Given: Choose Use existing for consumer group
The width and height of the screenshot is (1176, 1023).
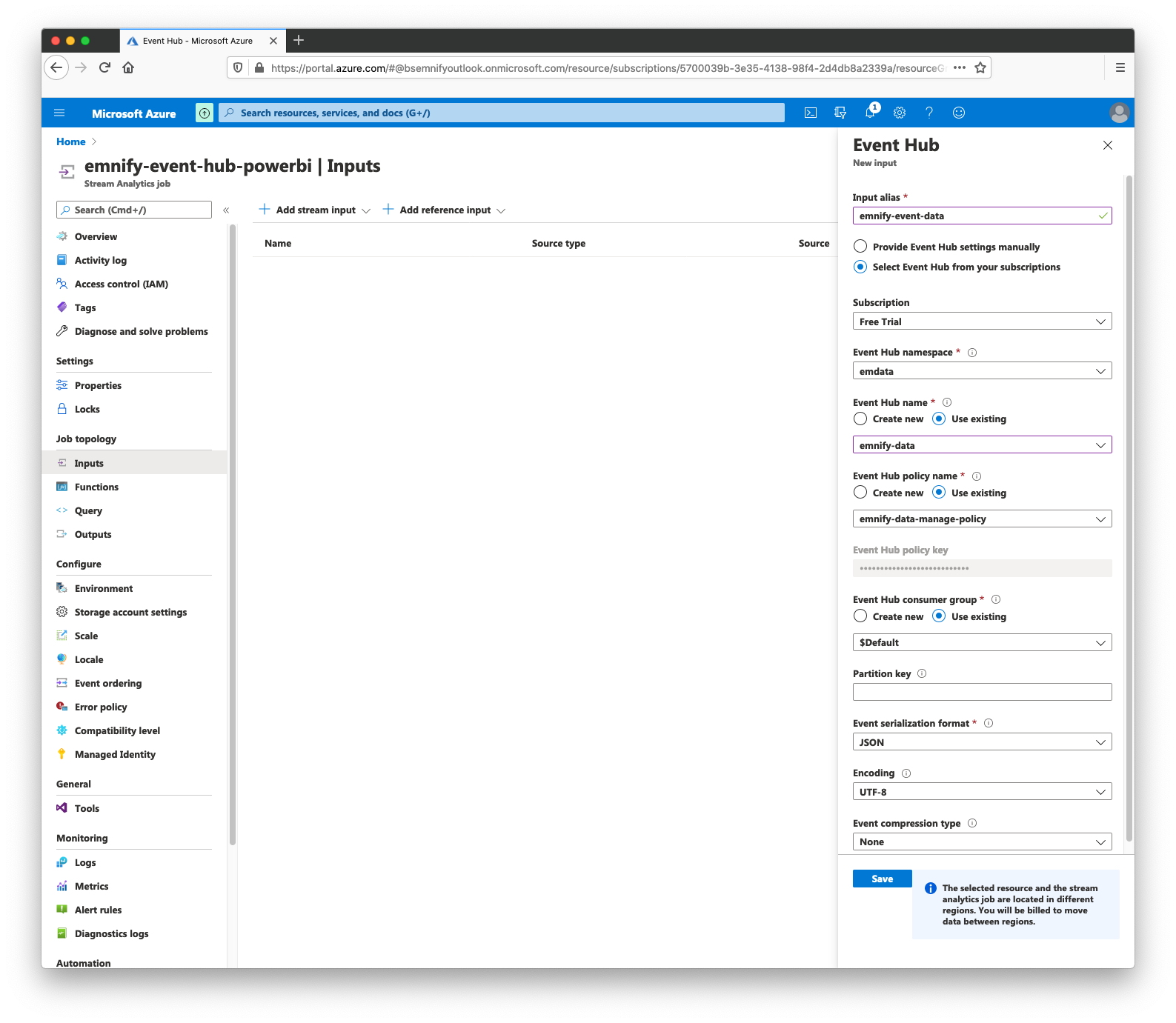Looking at the screenshot, I should tap(939, 616).
